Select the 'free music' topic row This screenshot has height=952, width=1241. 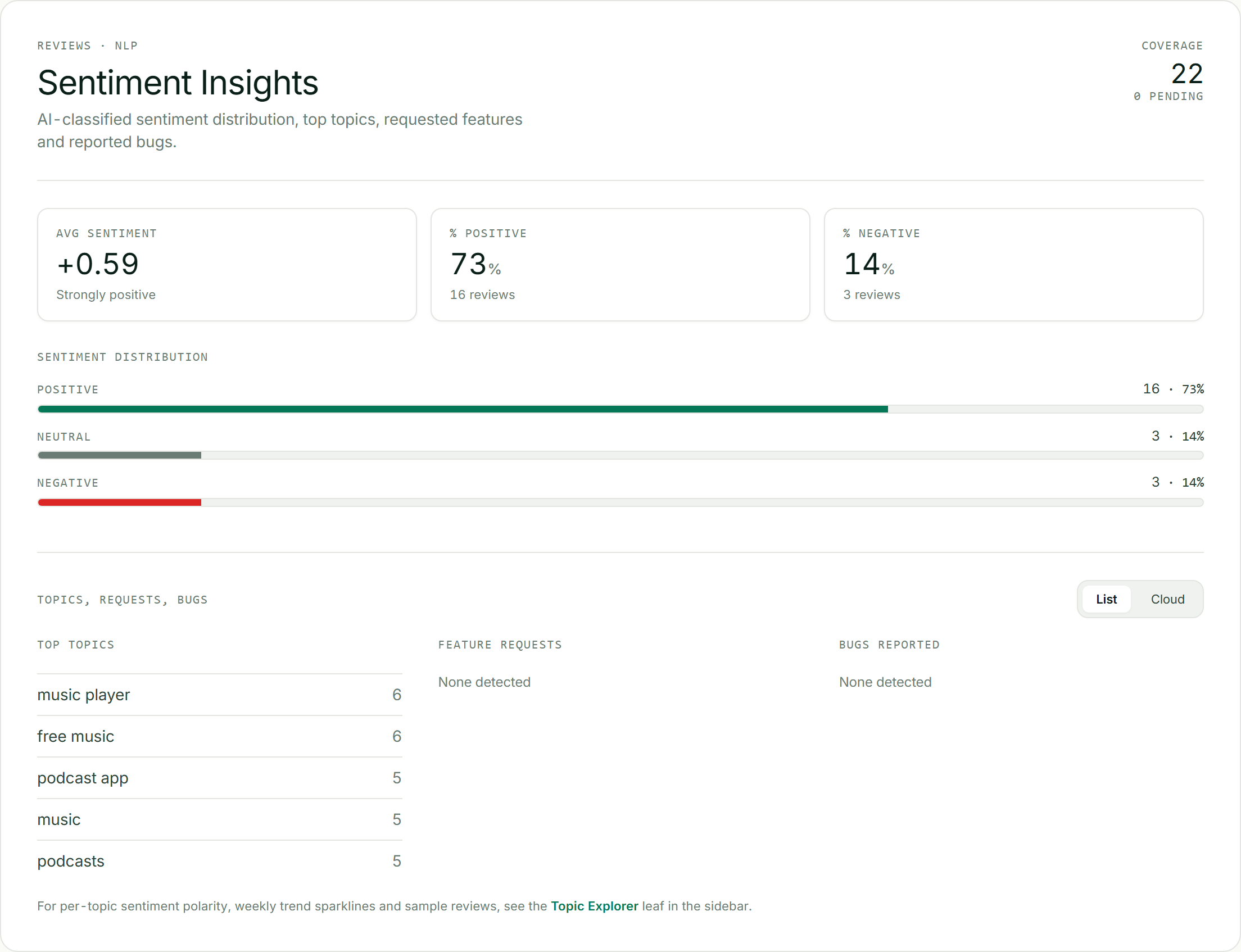tap(219, 736)
